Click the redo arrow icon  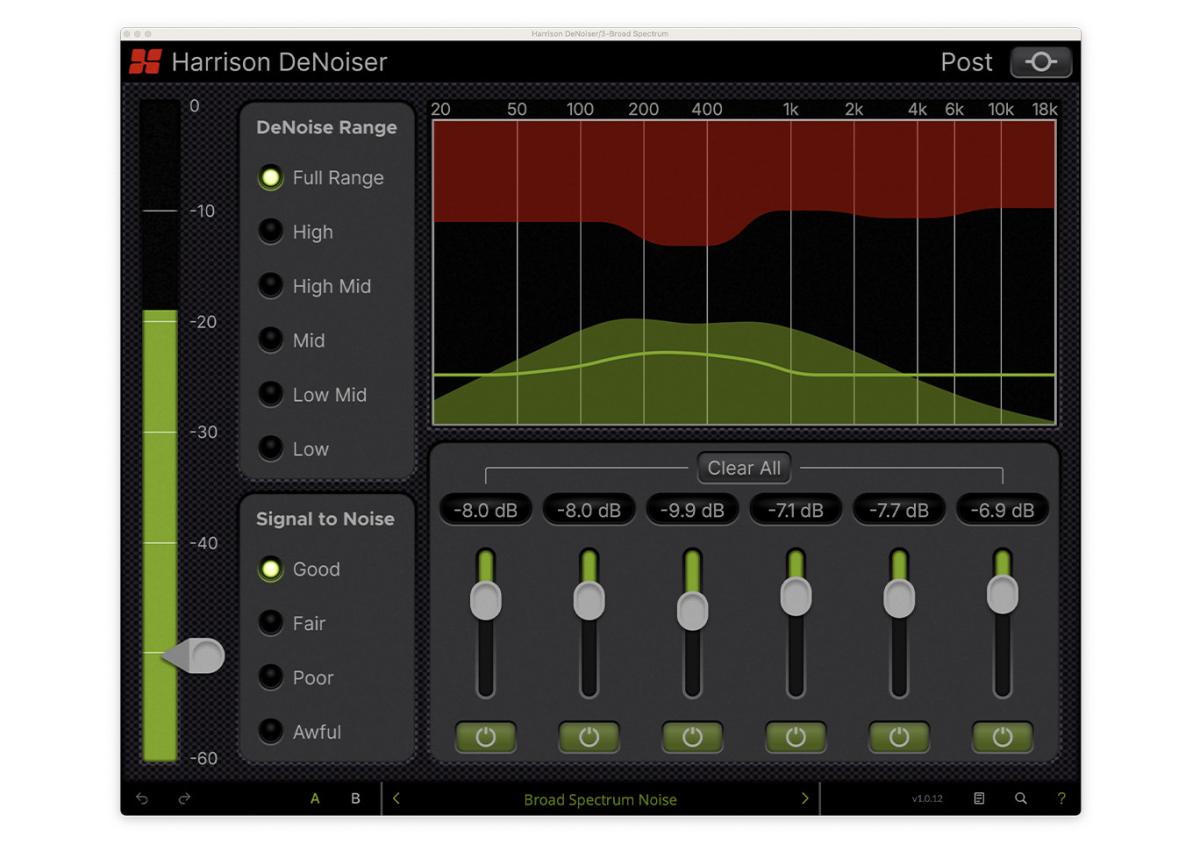pos(184,799)
